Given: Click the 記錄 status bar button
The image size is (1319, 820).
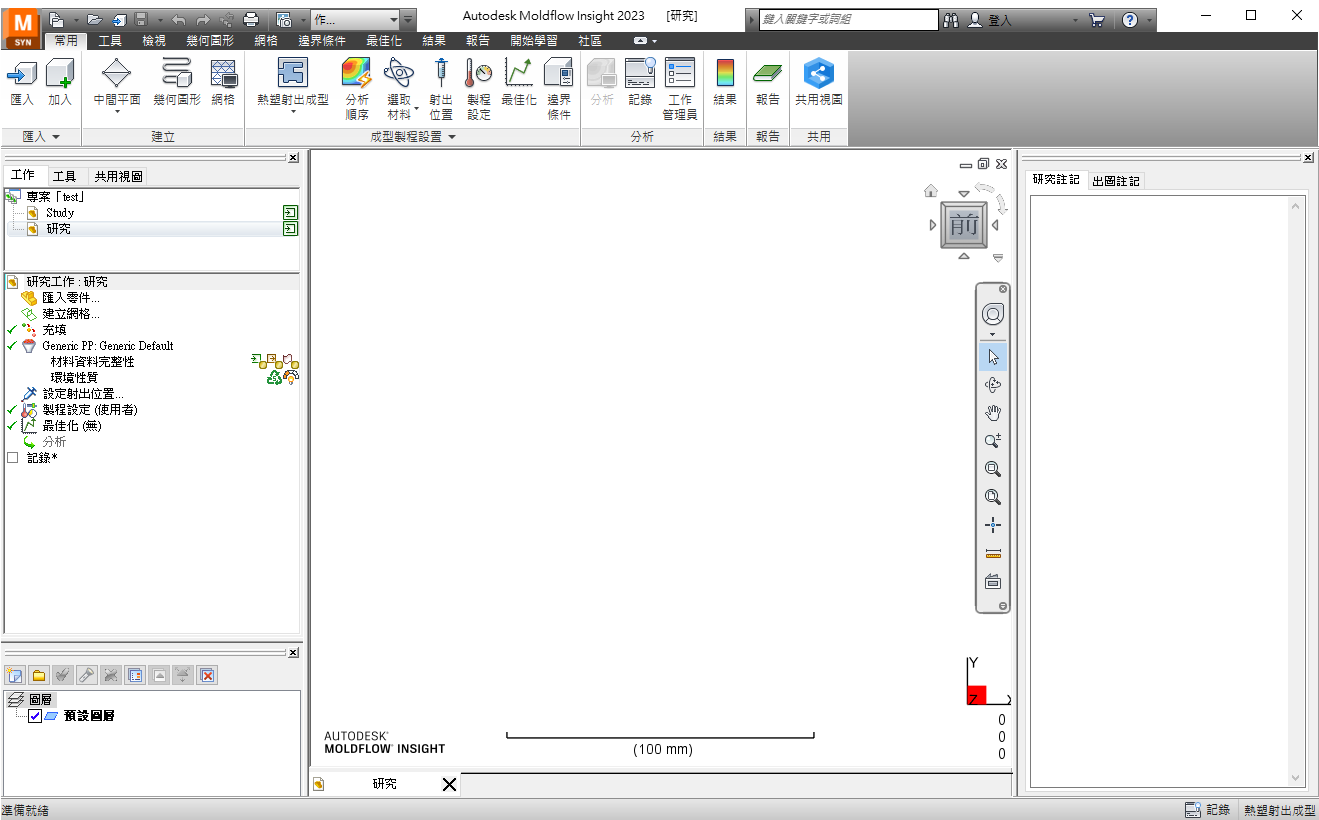Looking at the screenshot, I should tap(1207, 810).
